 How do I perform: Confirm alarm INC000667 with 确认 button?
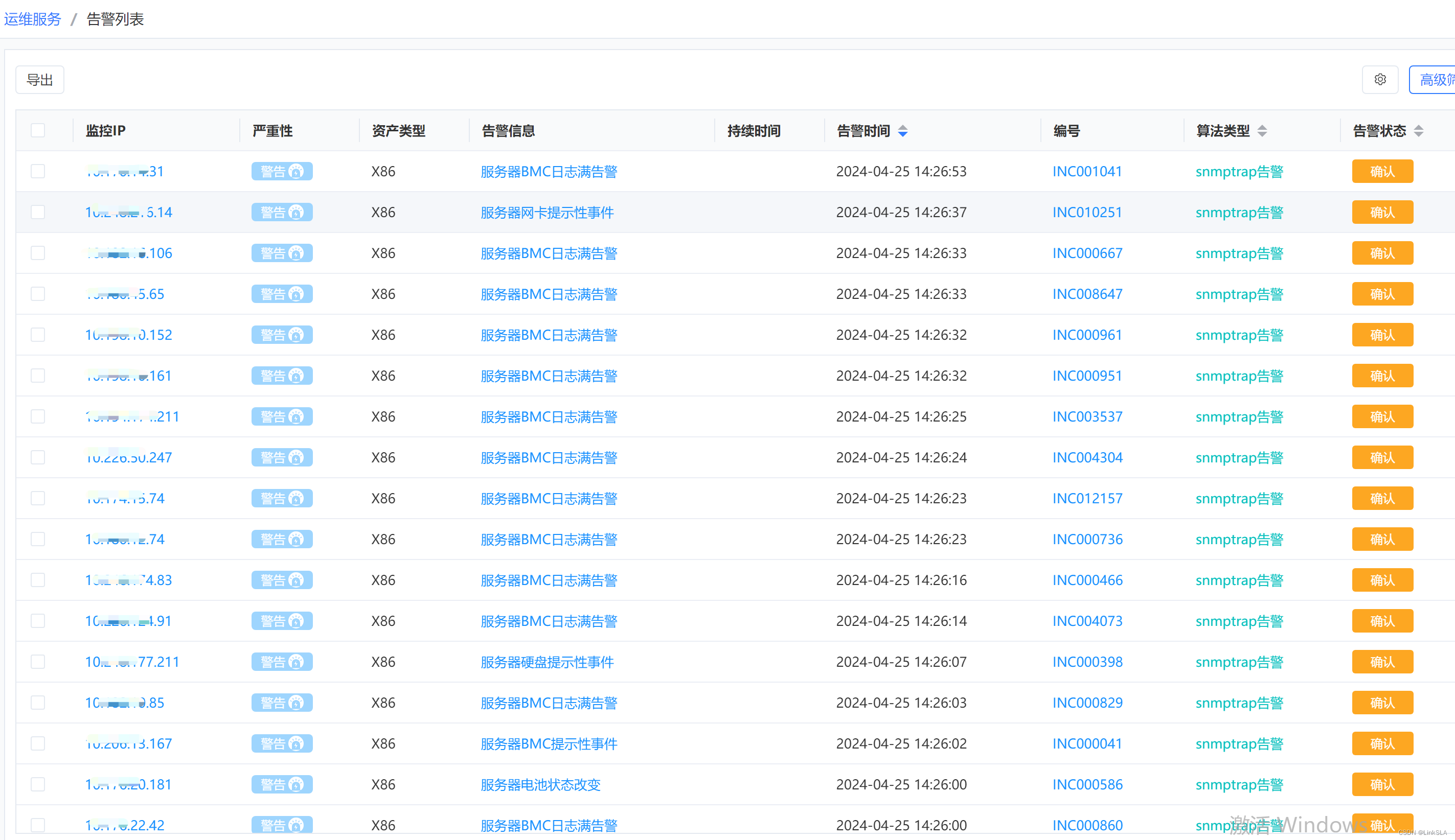point(1382,253)
